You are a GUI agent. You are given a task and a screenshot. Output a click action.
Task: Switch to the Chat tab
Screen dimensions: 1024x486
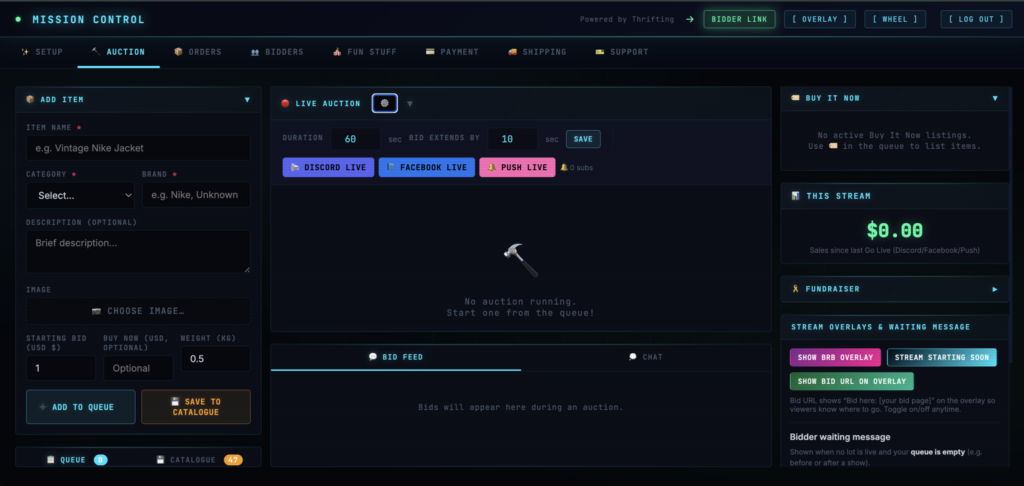646,357
